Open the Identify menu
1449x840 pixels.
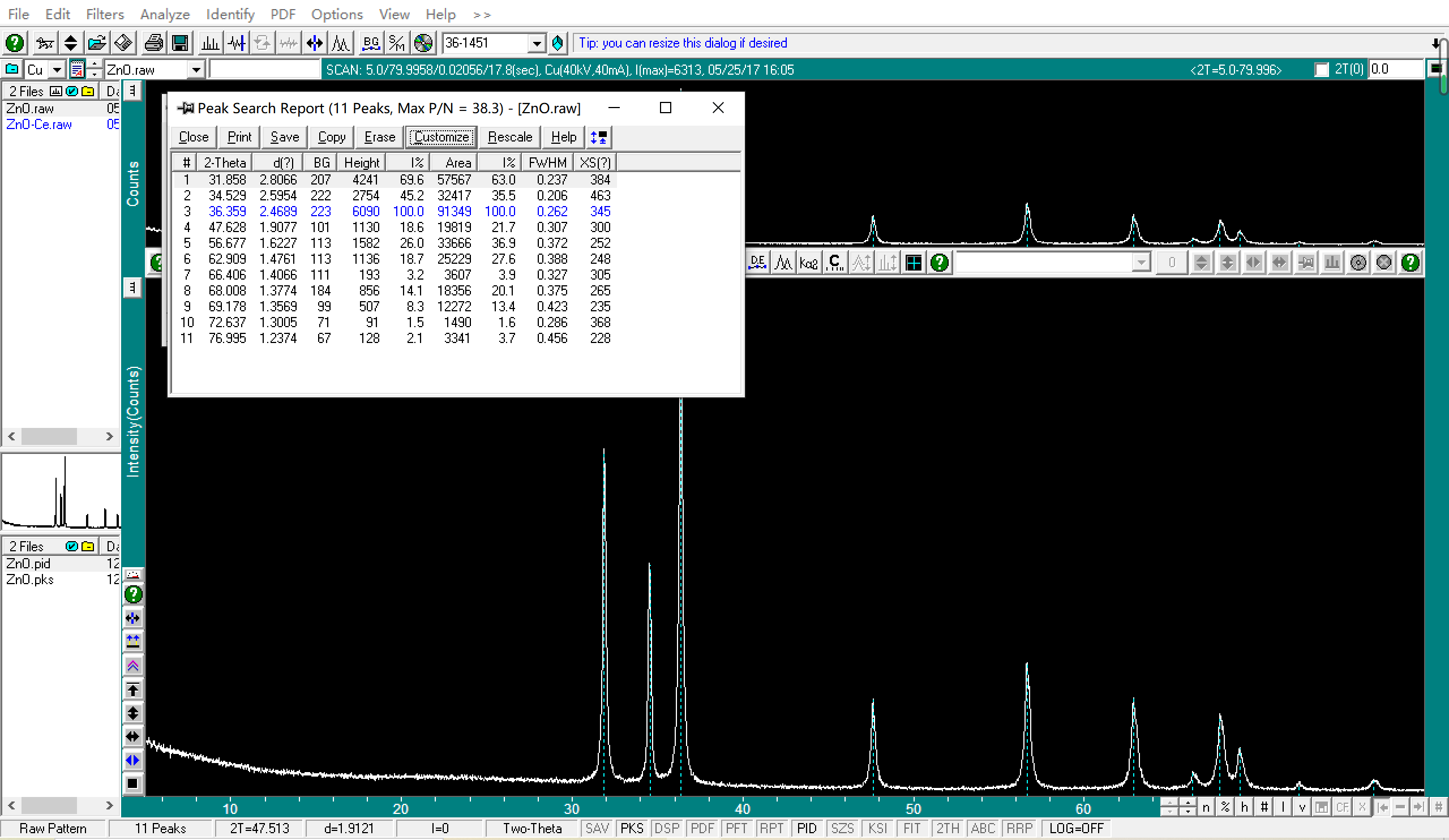(230, 14)
